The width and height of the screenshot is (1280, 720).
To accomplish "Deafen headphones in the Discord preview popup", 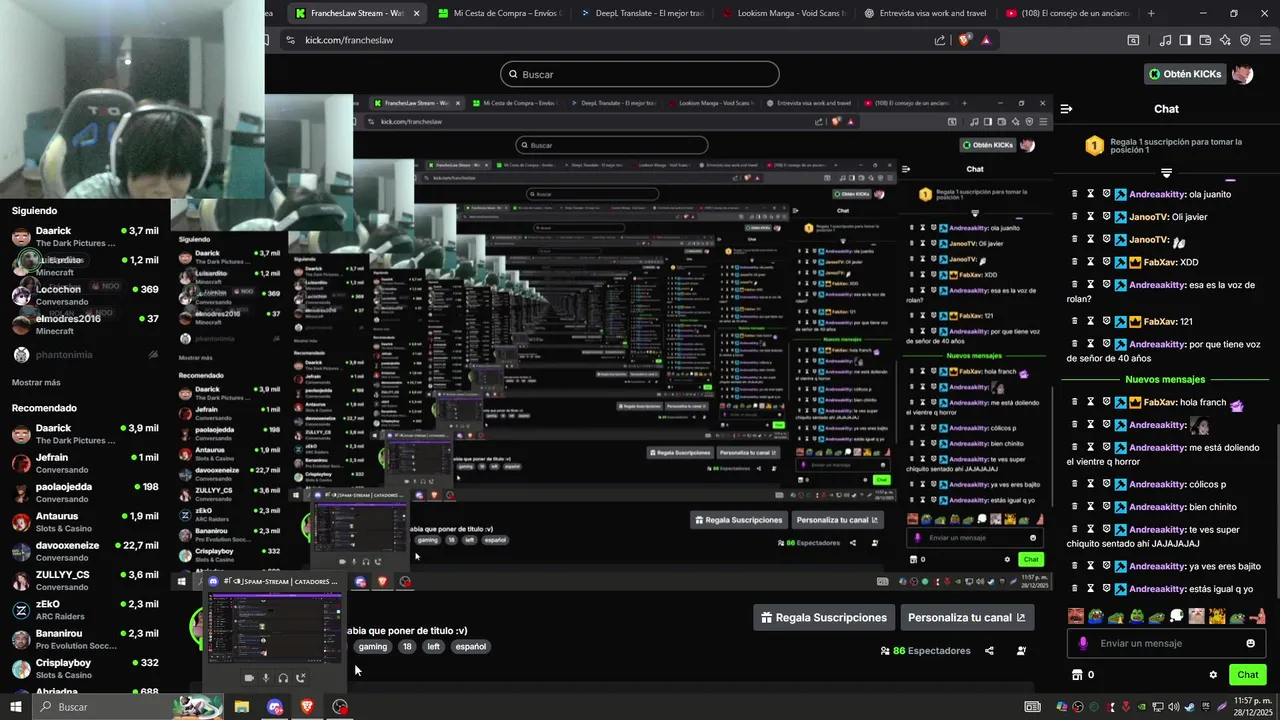I will pos(283,678).
